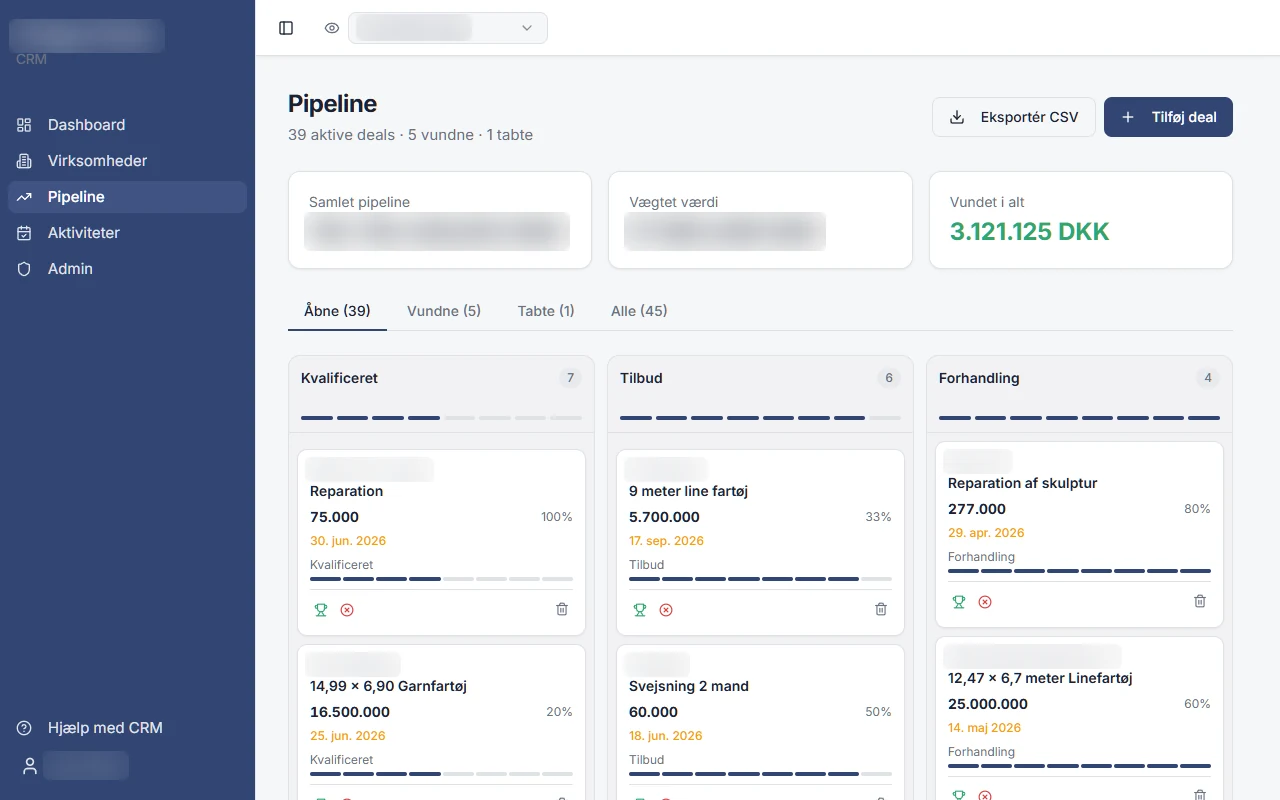Click the Dashboard grid icon
The width and height of the screenshot is (1280, 800).
(x=24, y=125)
